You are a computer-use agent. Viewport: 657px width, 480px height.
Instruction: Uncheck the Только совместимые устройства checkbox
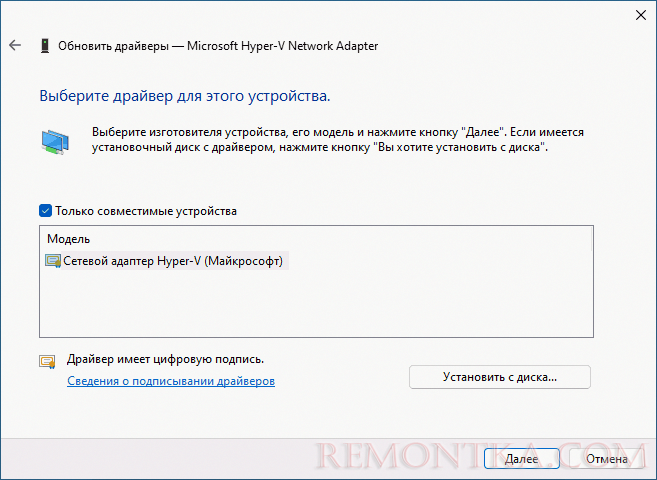pyautogui.click(x=45, y=211)
